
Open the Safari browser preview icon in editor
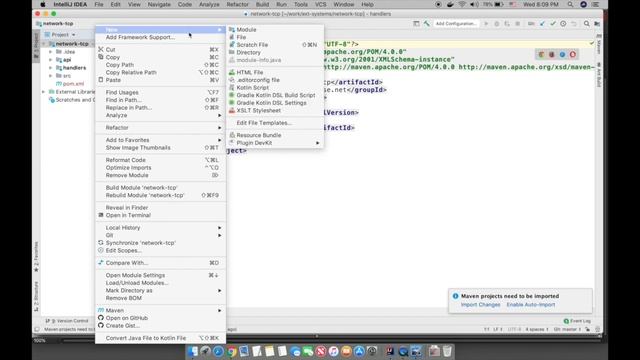562,54
